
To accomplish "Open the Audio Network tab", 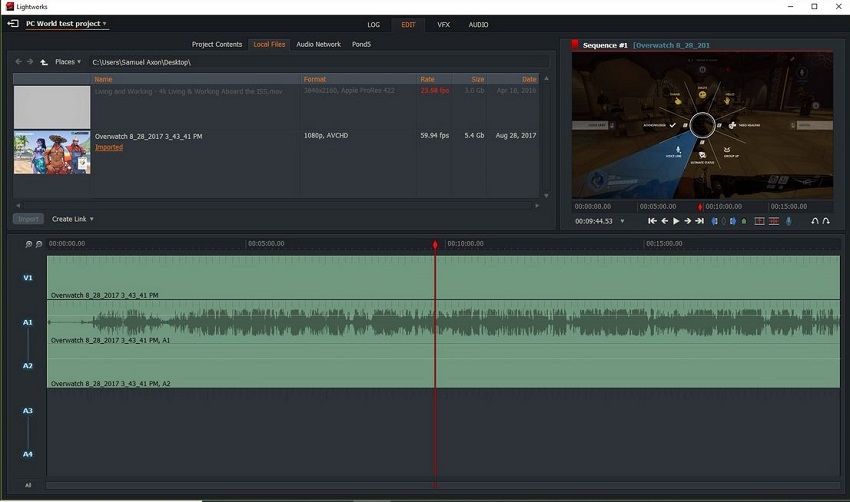I will pyautogui.click(x=318, y=44).
